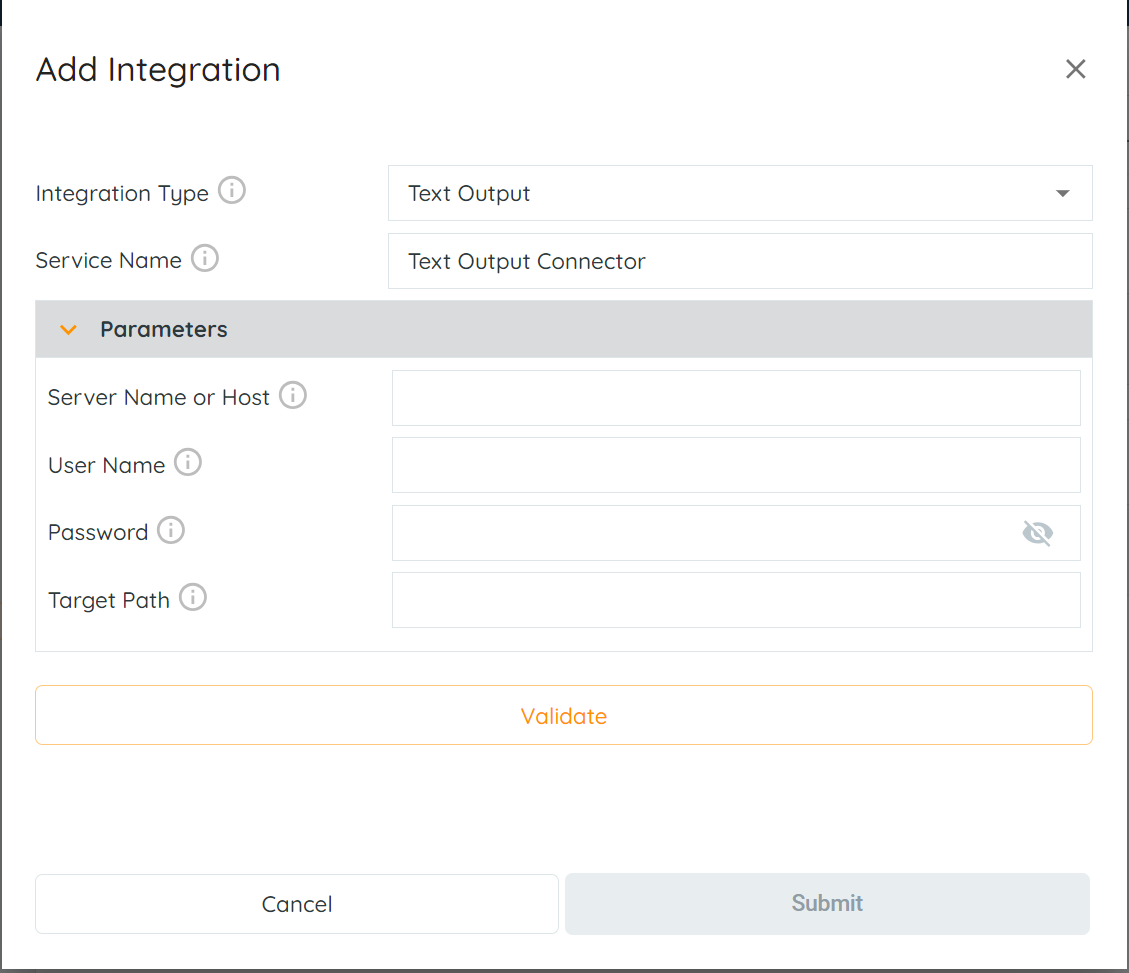This screenshot has height=973, width=1129.
Task: Click inside the Password input field
Action: [x=700, y=533]
